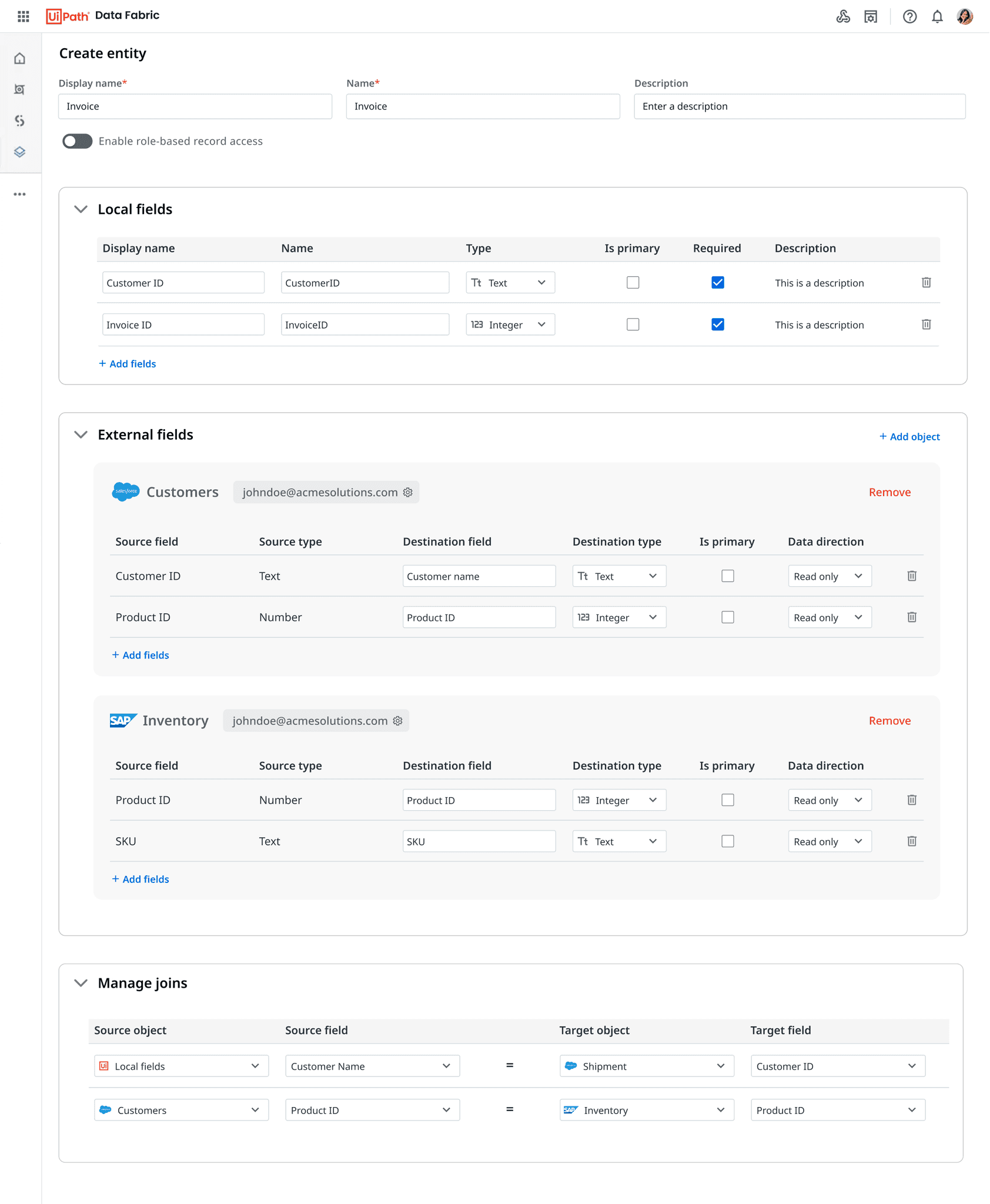
Task: Delete the Customer ID local field
Action: (926, 283)
